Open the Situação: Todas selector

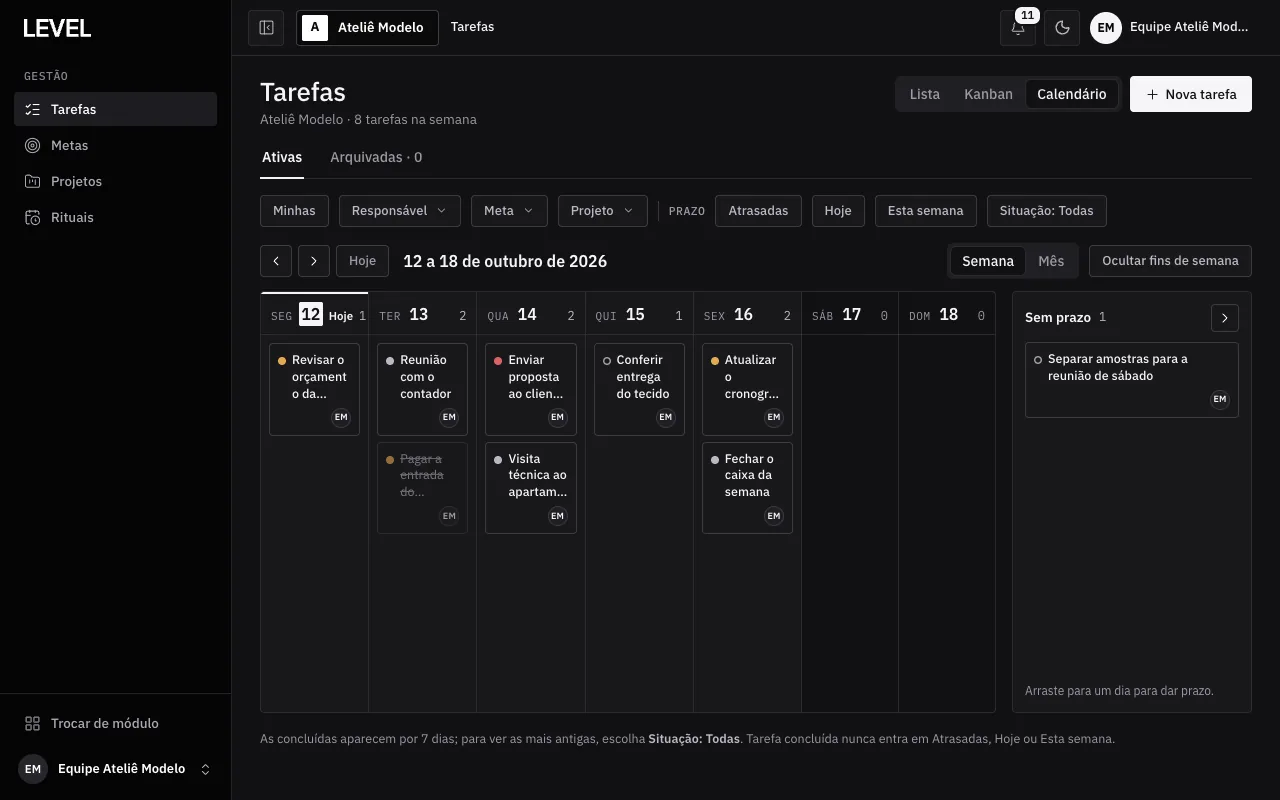click(x=1047, y=211)
